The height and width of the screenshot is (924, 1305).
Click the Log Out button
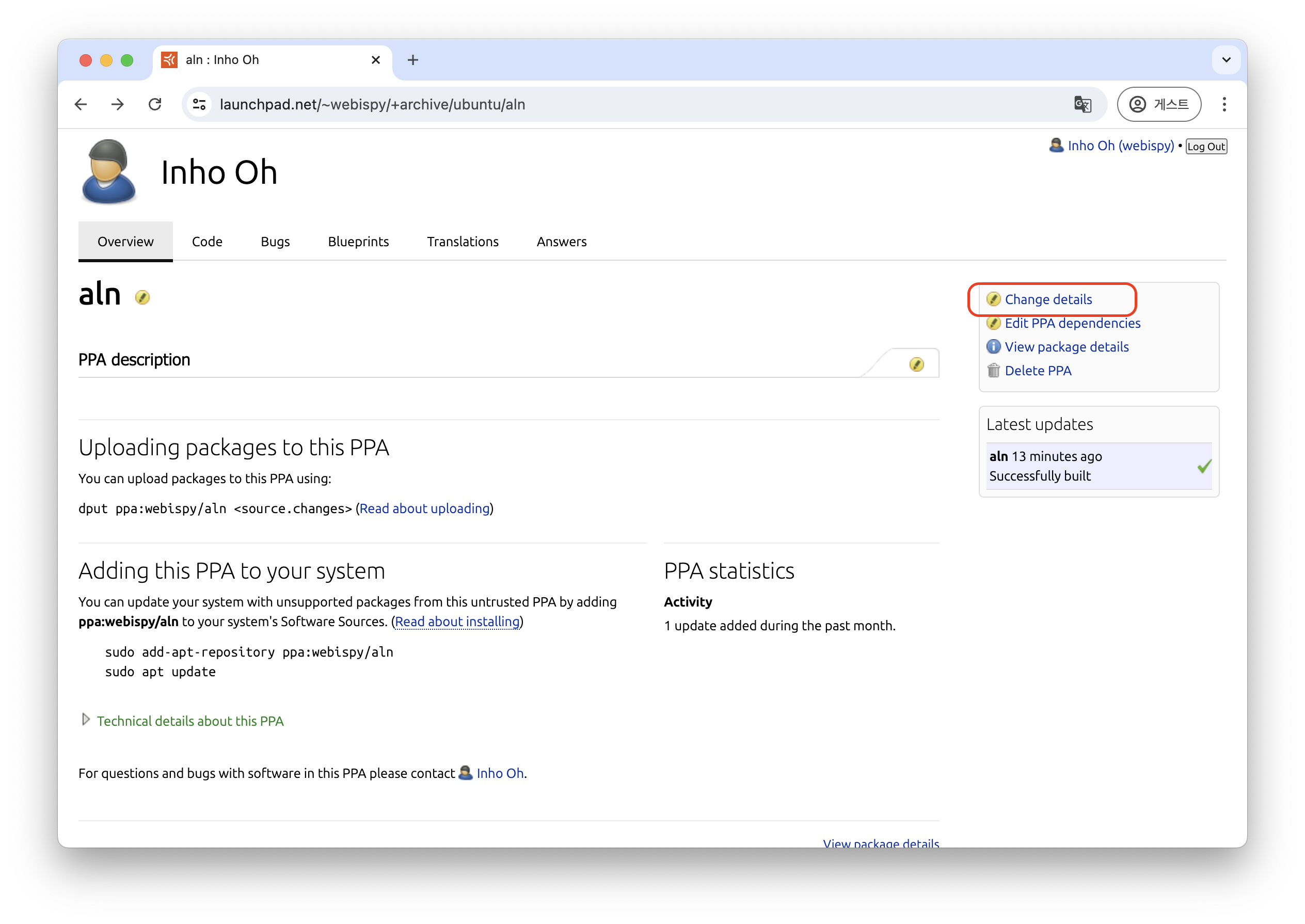tap(1206, 146)
